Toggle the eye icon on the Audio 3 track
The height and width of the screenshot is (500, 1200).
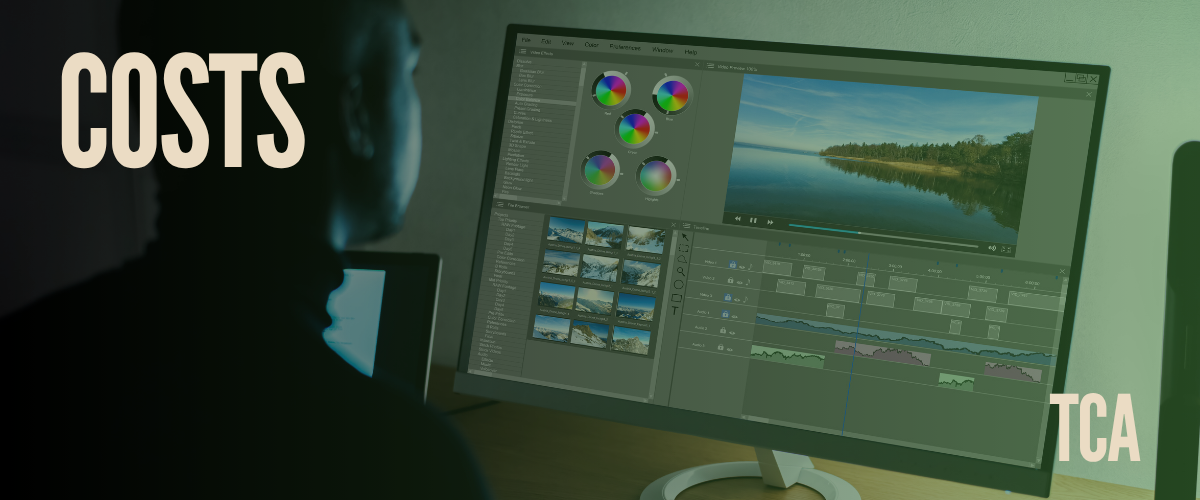[730, 350]
